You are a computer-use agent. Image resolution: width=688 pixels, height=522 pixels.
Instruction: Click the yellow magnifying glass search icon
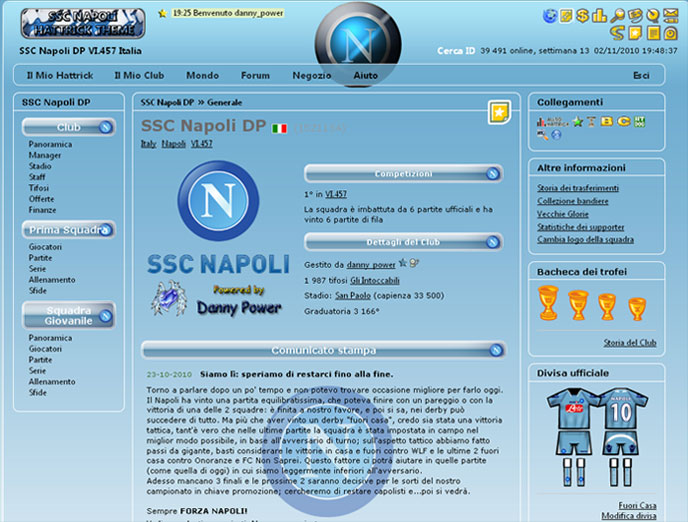(x=617, y=16)
